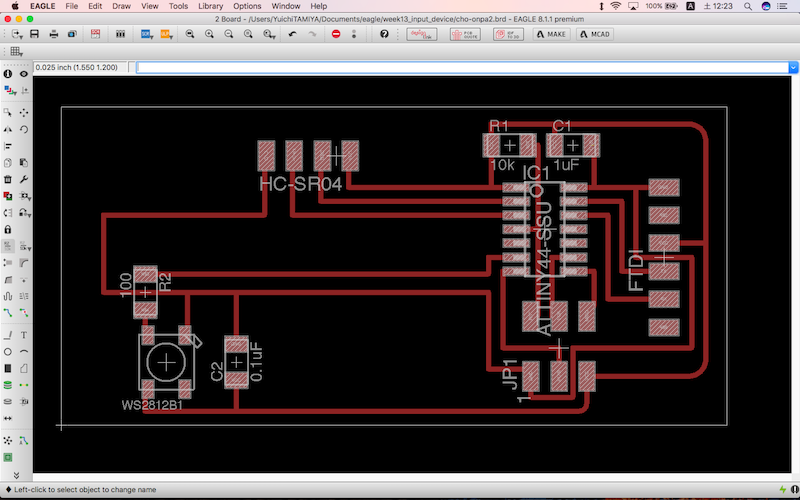Click the MCAD button
This screenshot has height=500, width=800.
595,34
